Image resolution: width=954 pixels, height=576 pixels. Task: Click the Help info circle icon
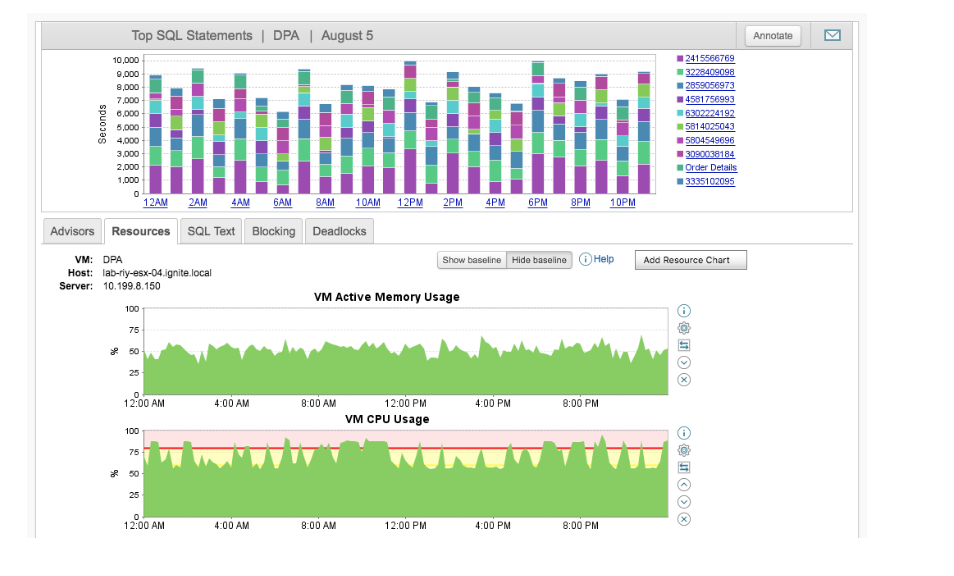point(585,260)
